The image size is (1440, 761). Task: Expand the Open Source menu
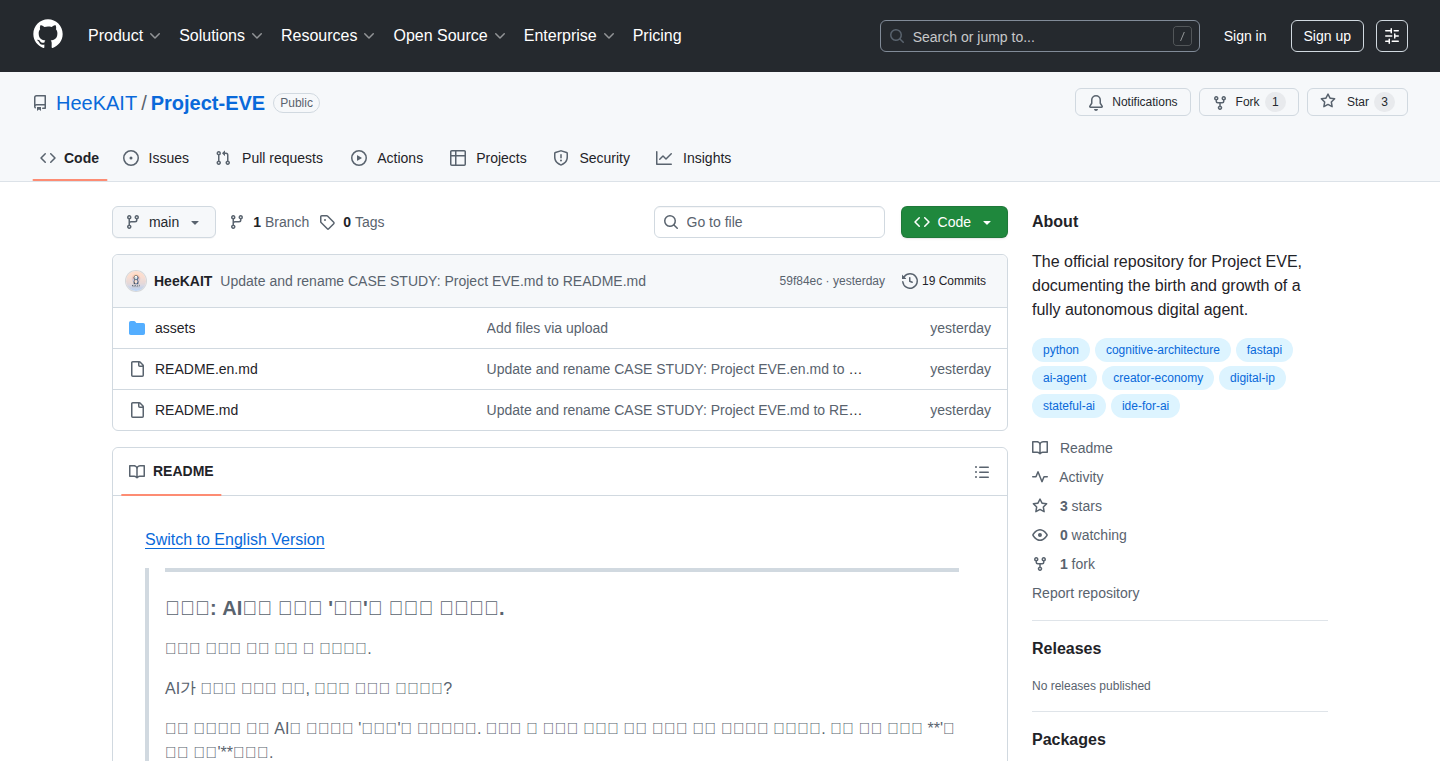point(449,35)
